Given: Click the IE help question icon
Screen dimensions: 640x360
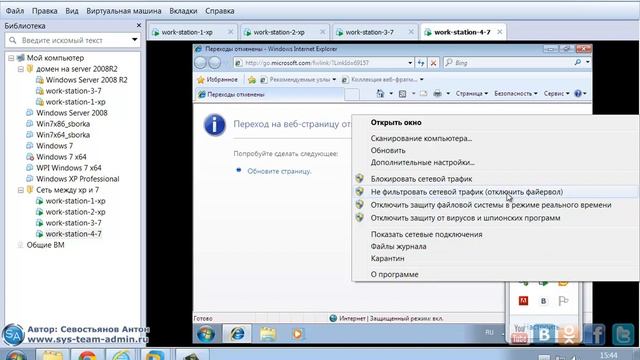Looking at the screenshot, I should click(x=578, y=94).
